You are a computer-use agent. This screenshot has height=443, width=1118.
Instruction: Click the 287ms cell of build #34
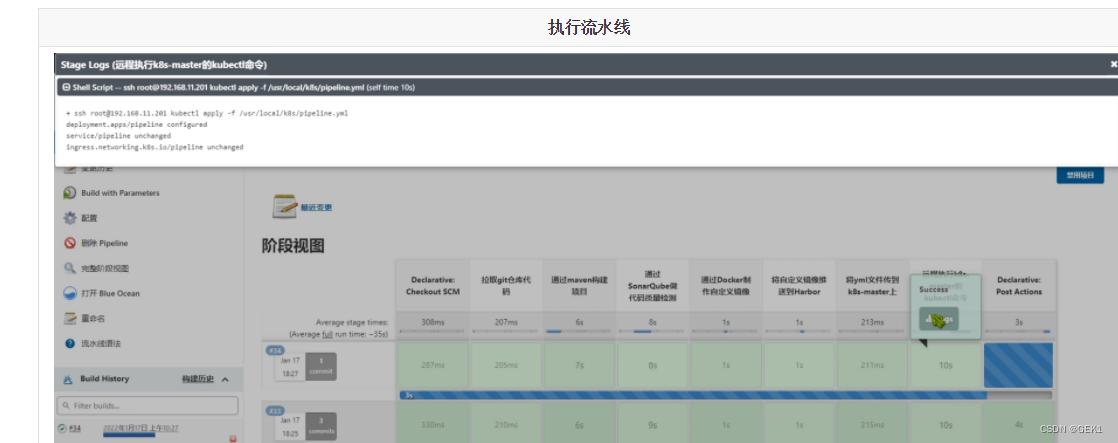point(434,365)
